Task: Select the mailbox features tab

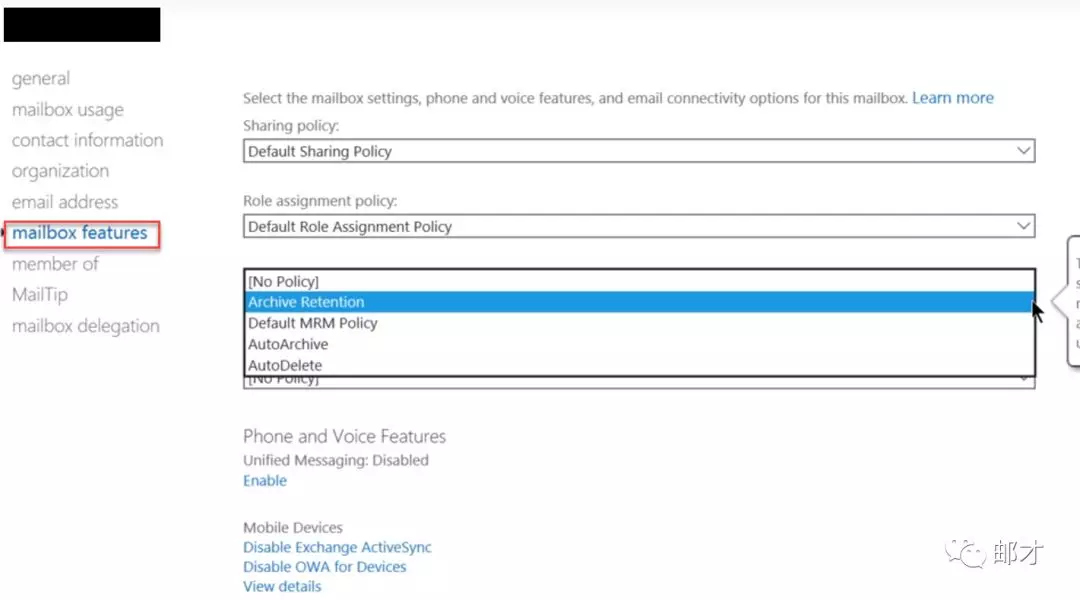Action: point(80,233)
